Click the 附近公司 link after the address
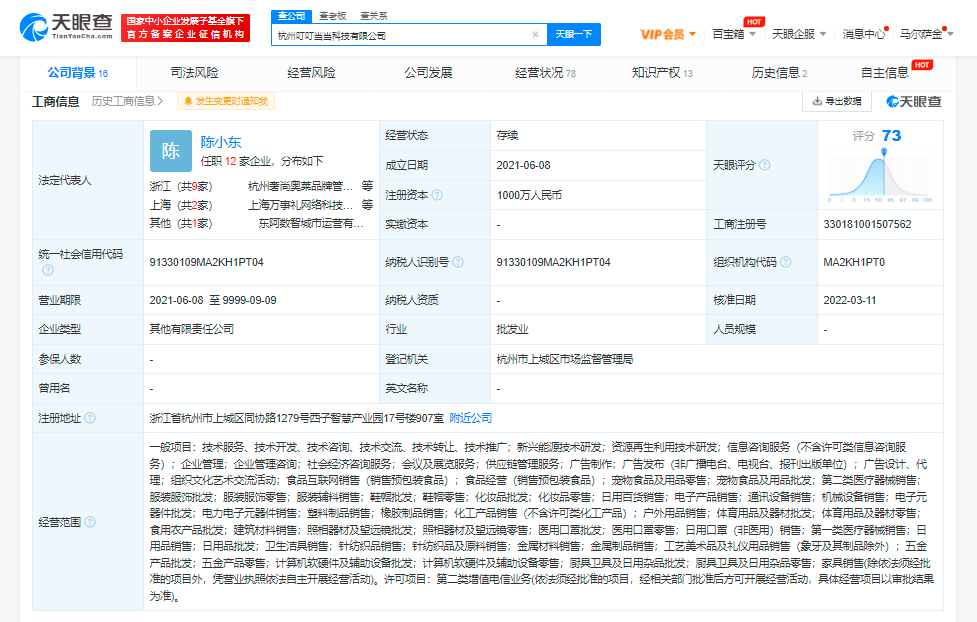 click(x=470, y=418)
